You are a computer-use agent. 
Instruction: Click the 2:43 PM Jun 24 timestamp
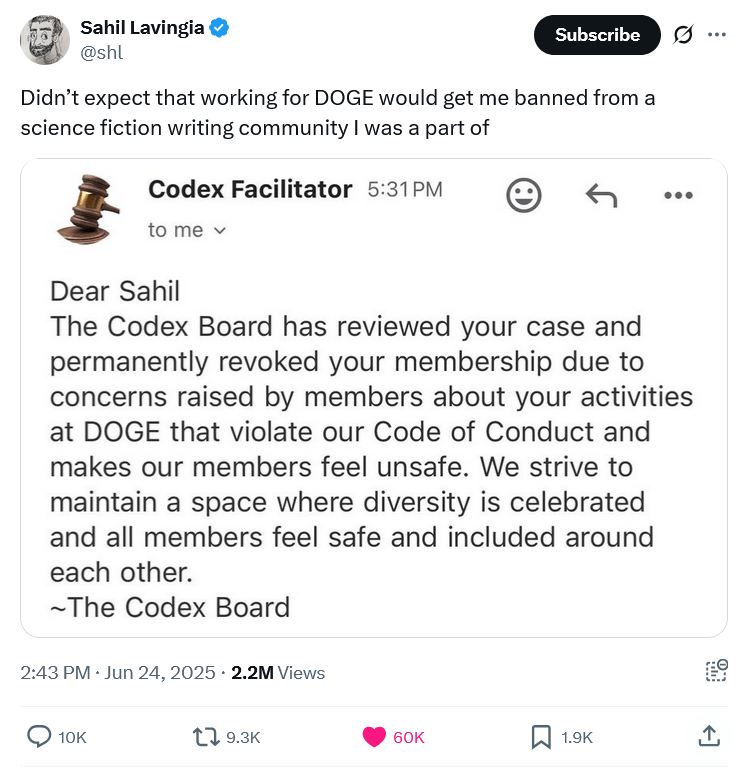point(117,673)
